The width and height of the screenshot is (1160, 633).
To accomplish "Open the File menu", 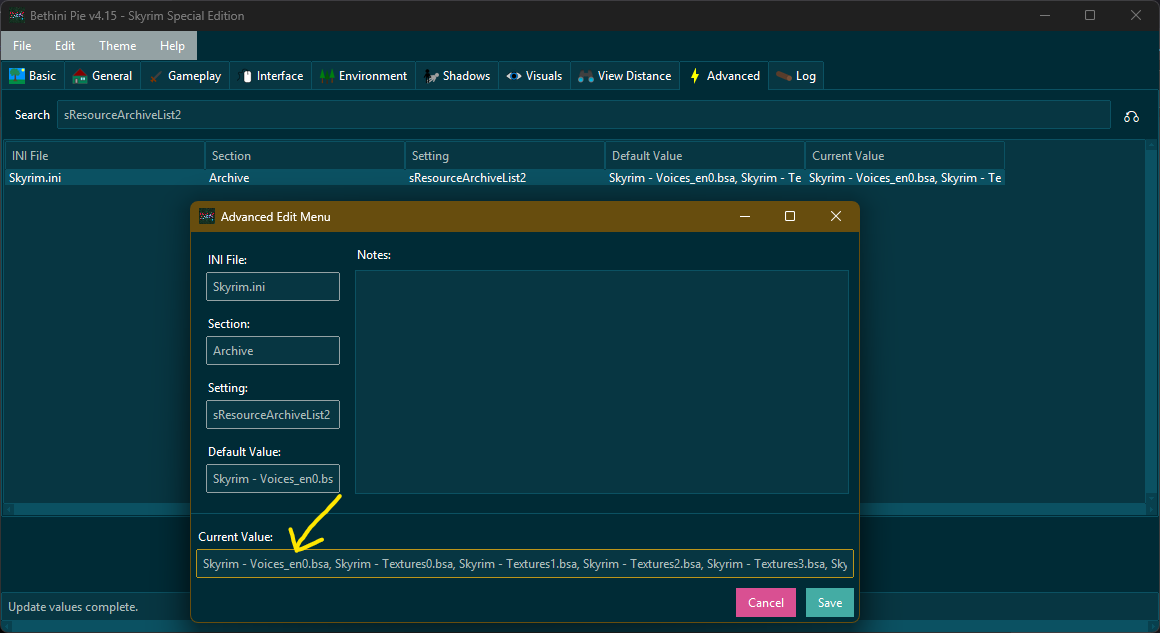I will tap(22, 46).
